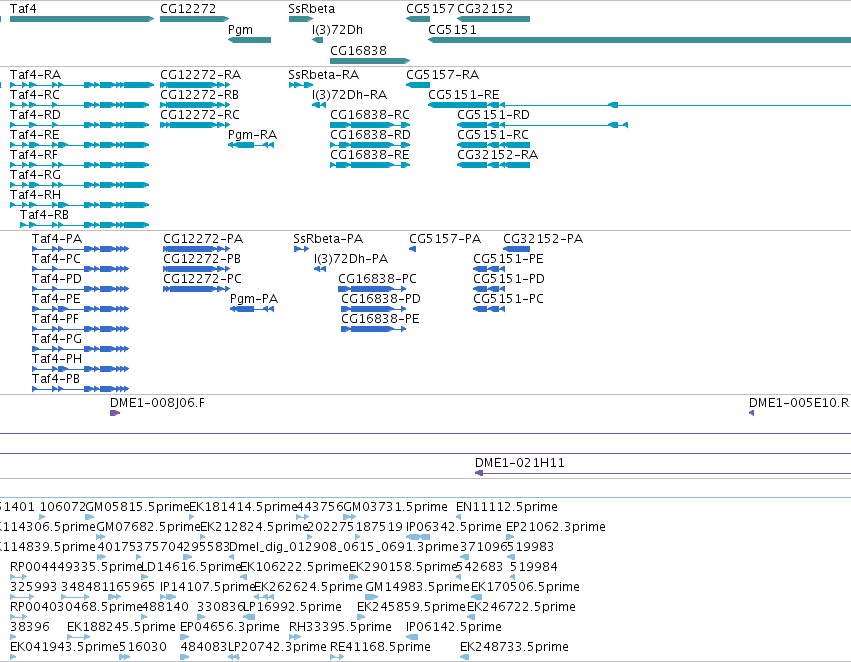Select the l(3)72Dh gene label

(337, 30)
